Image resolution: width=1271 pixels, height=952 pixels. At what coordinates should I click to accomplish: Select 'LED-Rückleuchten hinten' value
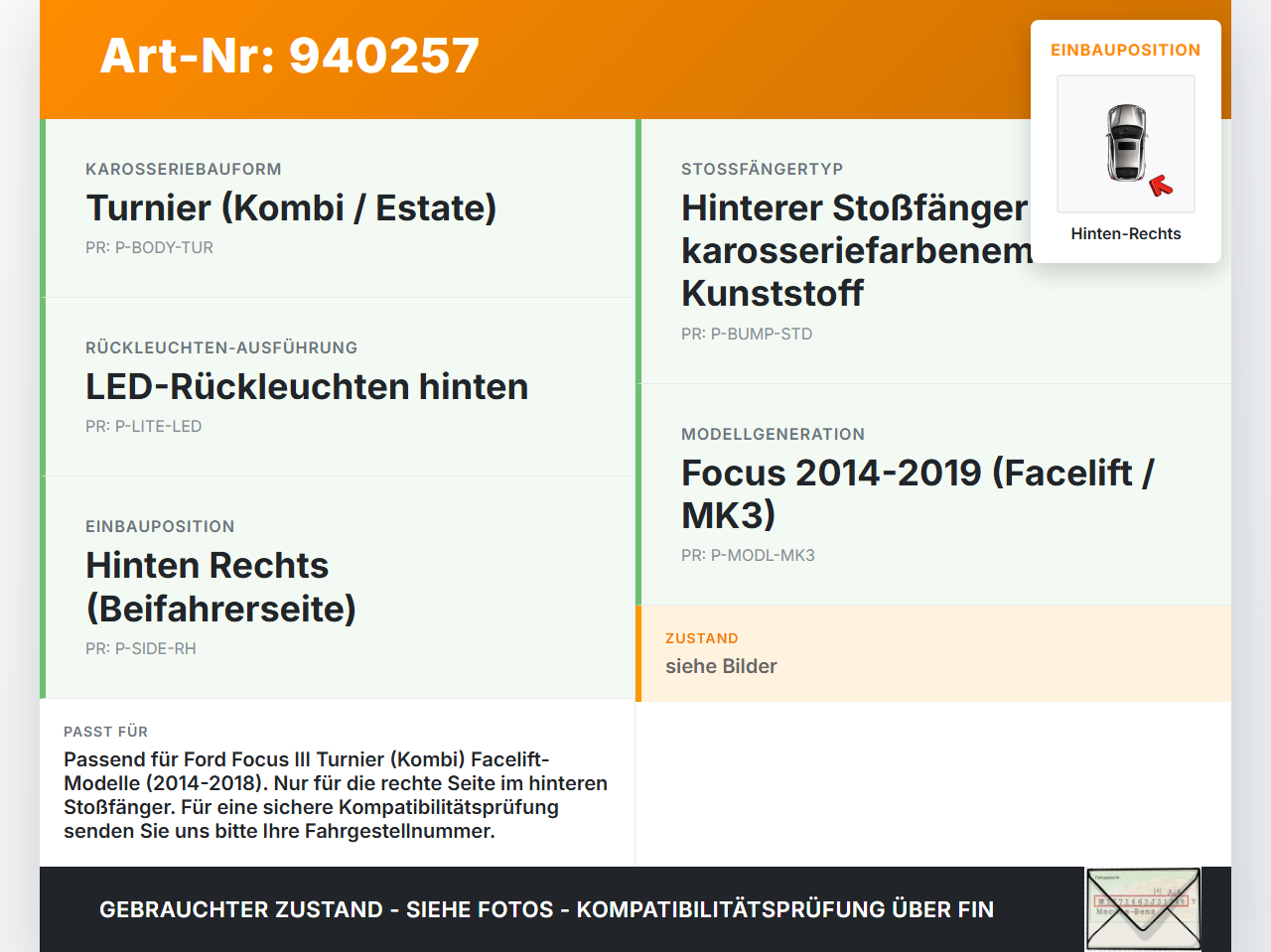[x=307, y=386]
